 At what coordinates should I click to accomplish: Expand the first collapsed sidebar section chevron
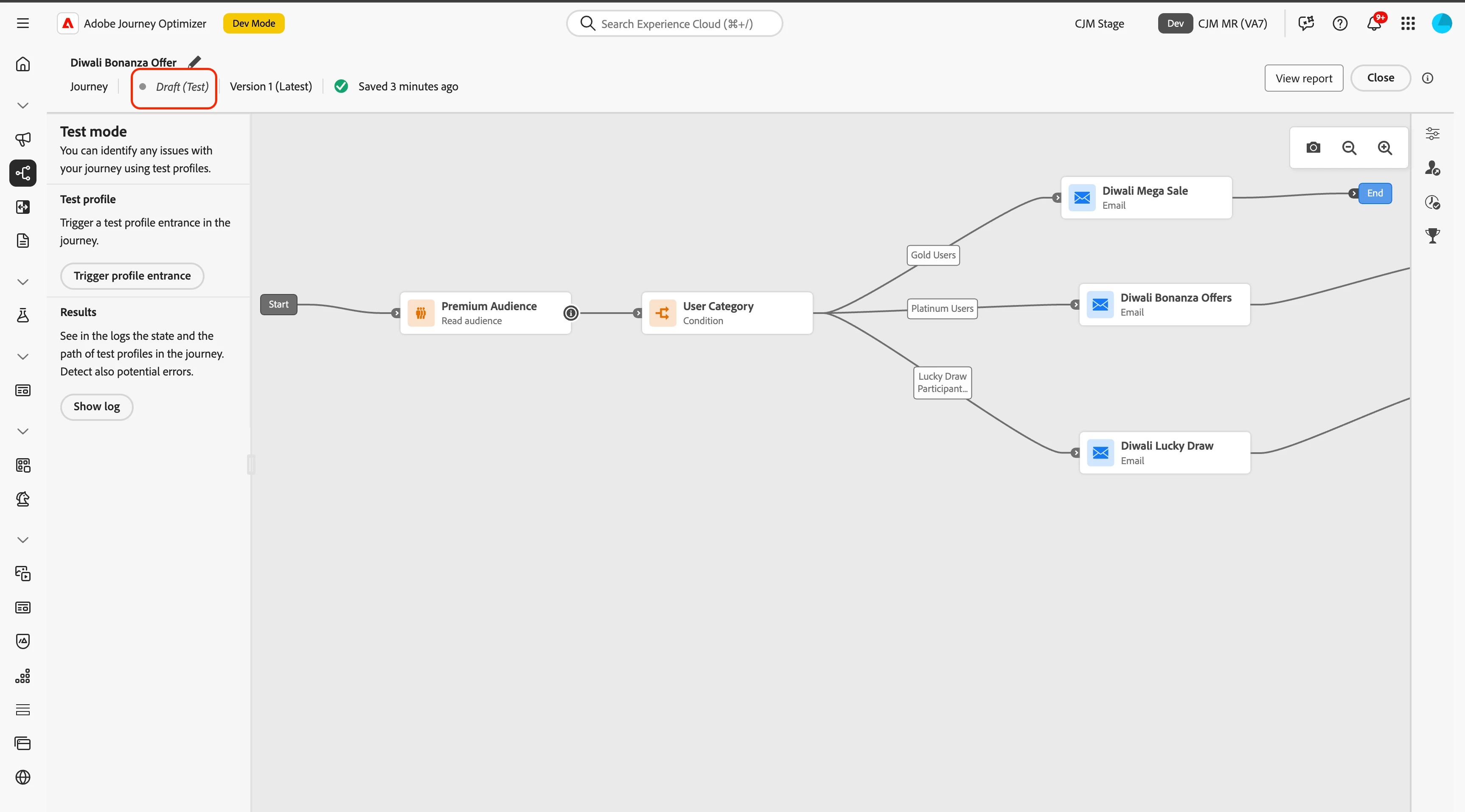click(x=23, y=106)
